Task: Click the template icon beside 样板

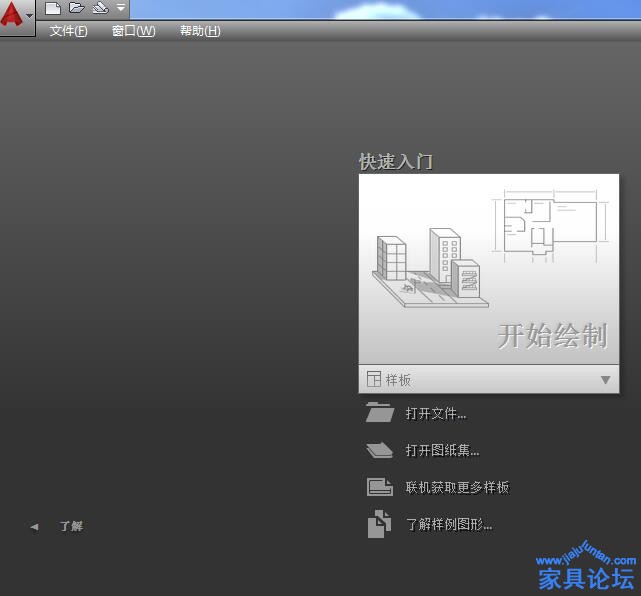Action: 374,379
